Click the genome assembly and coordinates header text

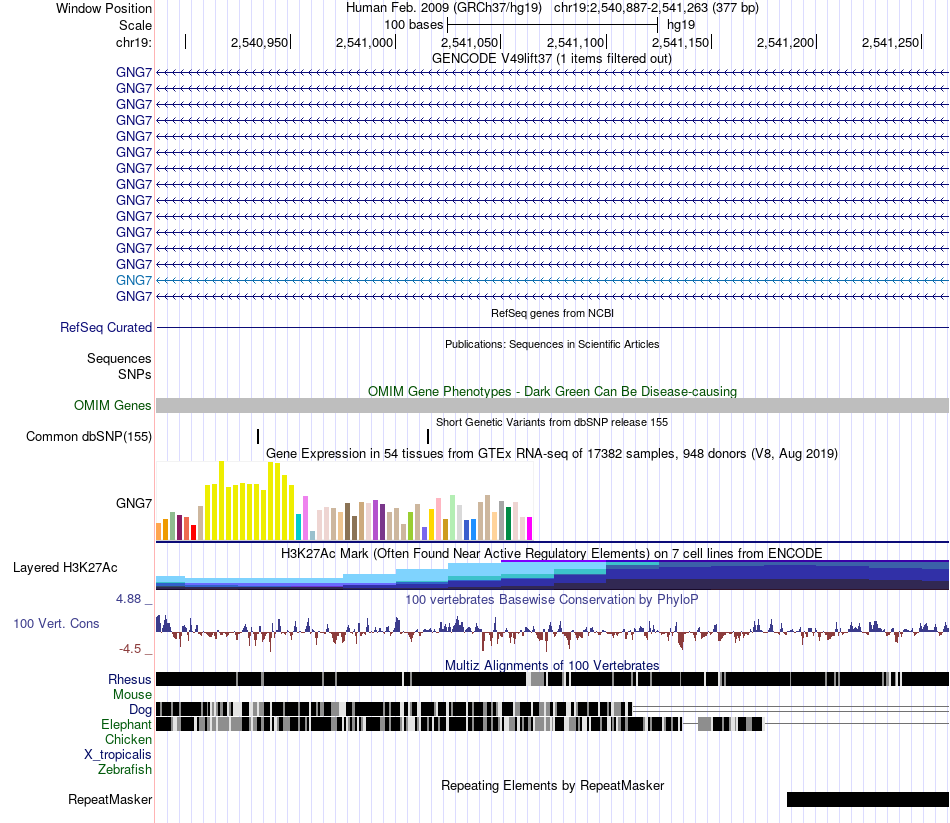[x=552, y=8]
